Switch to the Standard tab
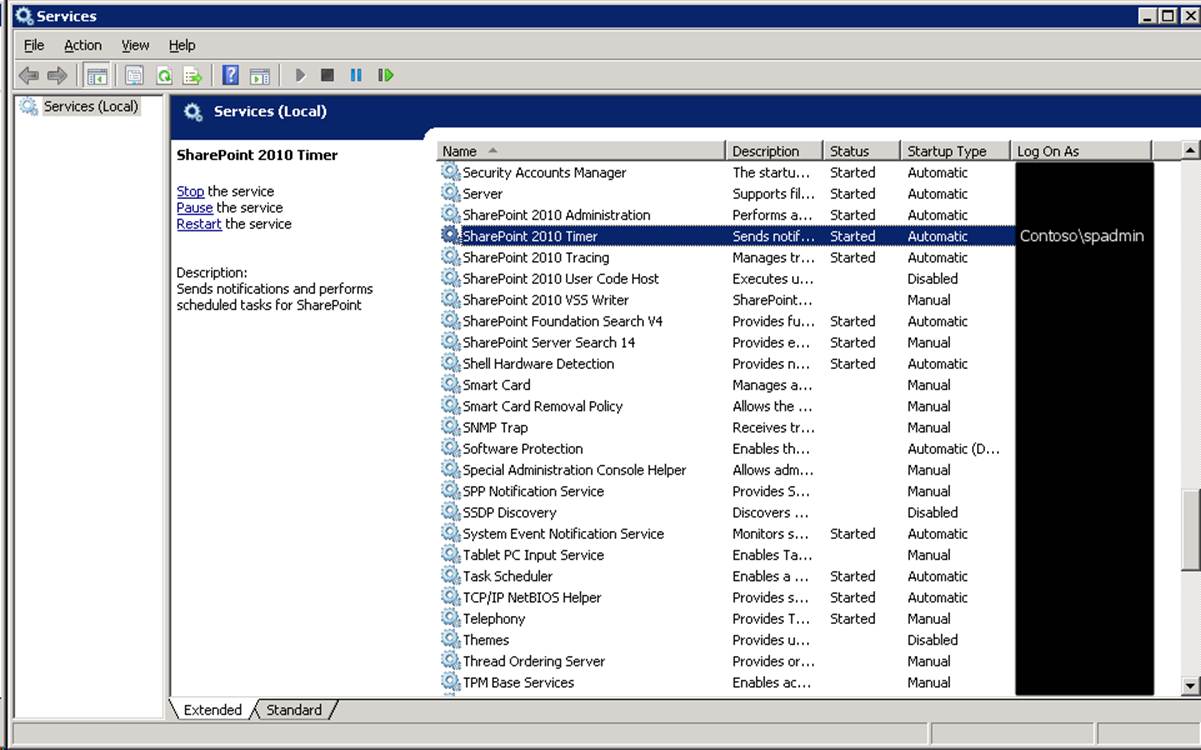The height and width of the screenshot is (750, 1201). 293,710
